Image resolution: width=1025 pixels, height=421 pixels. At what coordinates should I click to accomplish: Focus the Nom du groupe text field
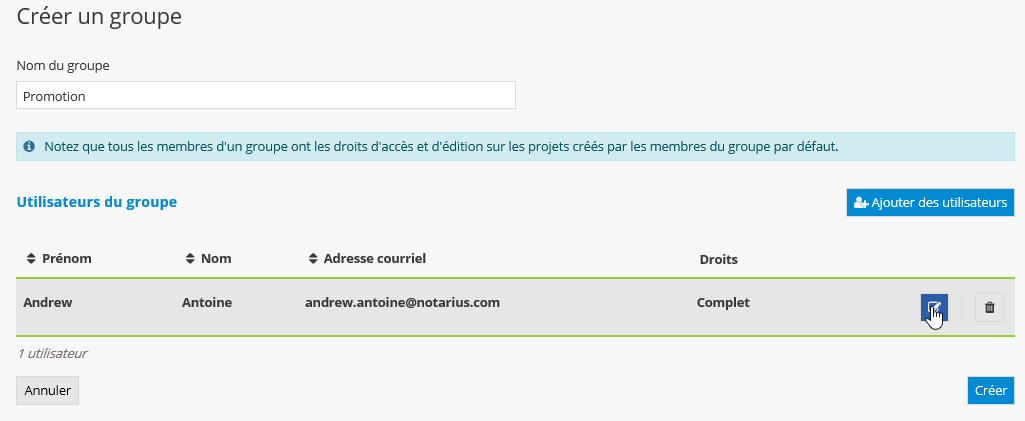[x=266, y=96]
